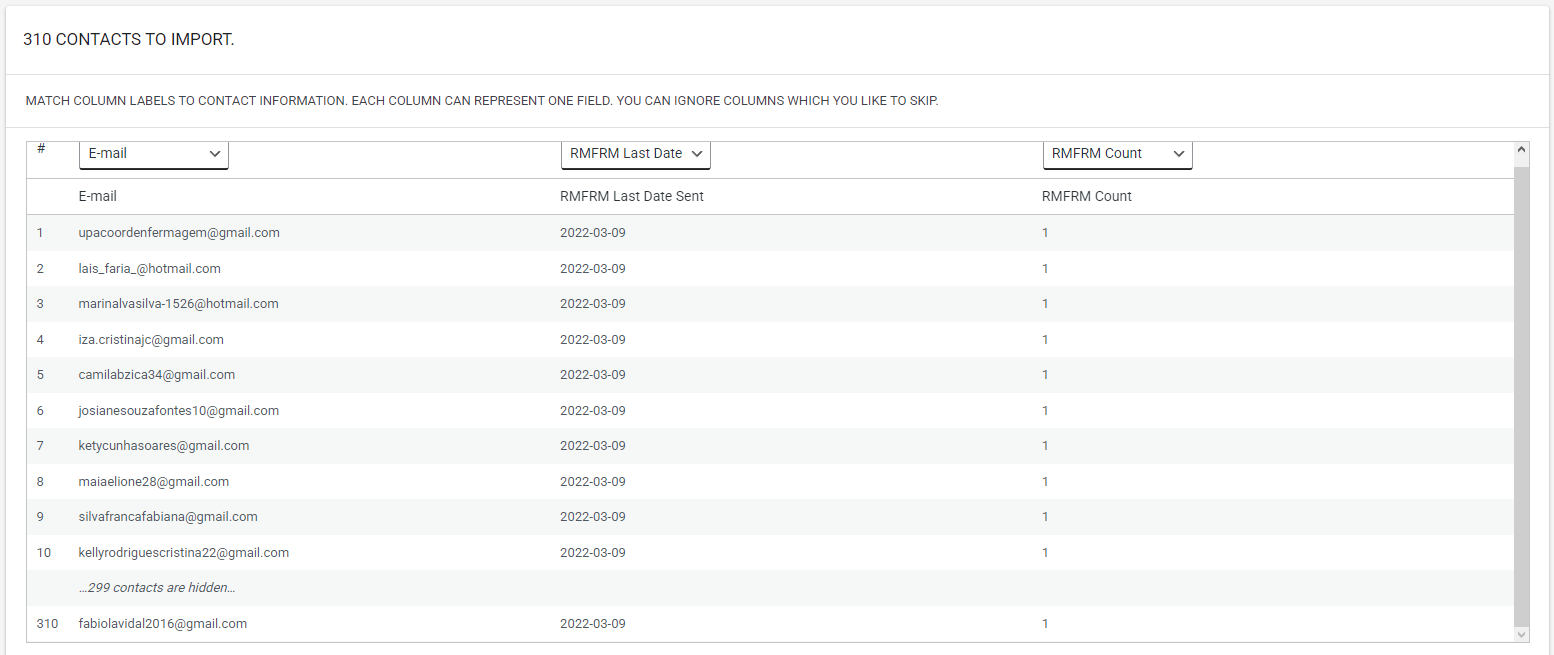Click the "RMFRM Last Date Sent" column header
This screenshot has height=655, width=1554.
pos(632,197)
